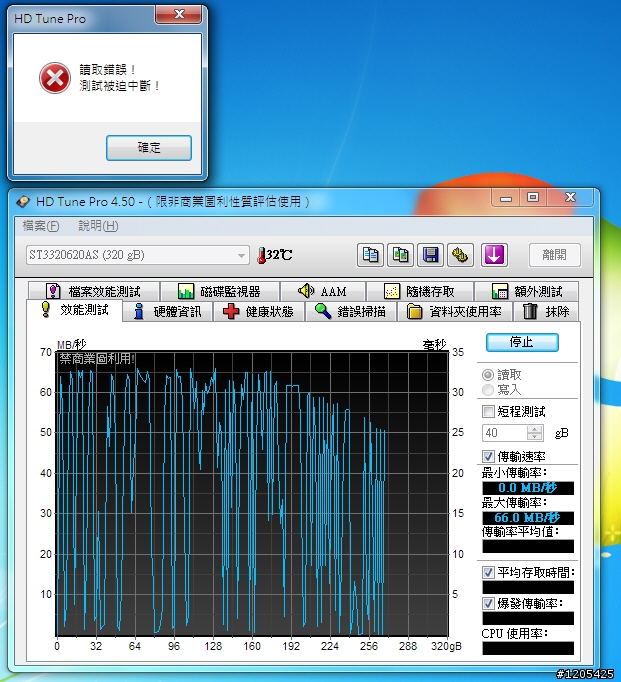The image size is (621, 682).
Task: Switch to the 磁碟監視器 tab
Action: click(220, 291)
